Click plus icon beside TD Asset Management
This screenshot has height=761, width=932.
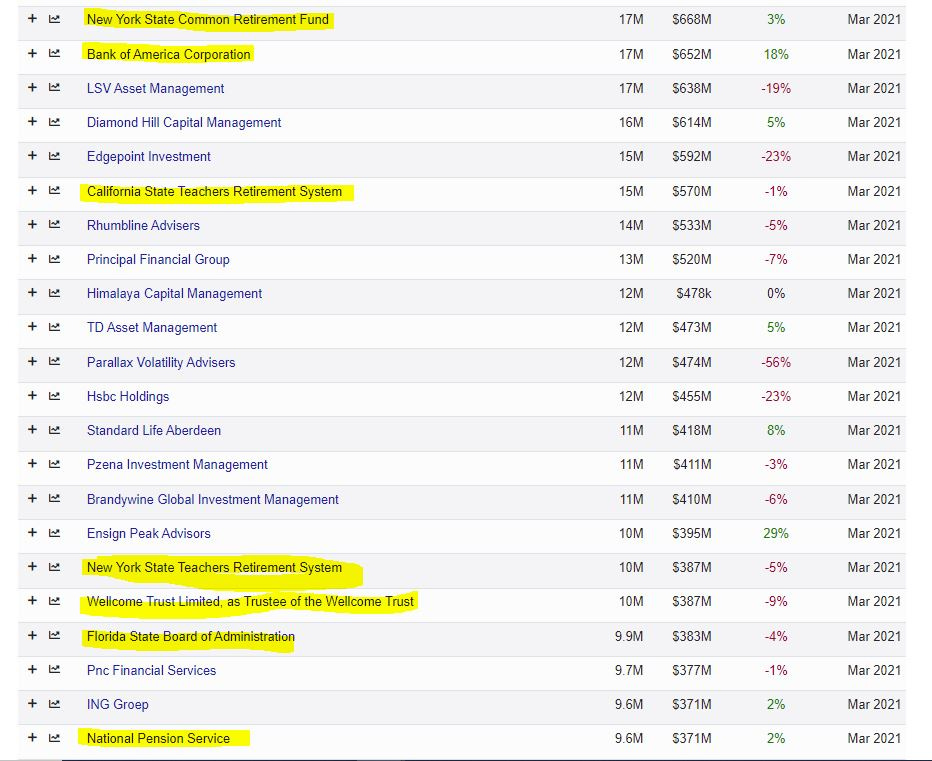coord(32,326)
